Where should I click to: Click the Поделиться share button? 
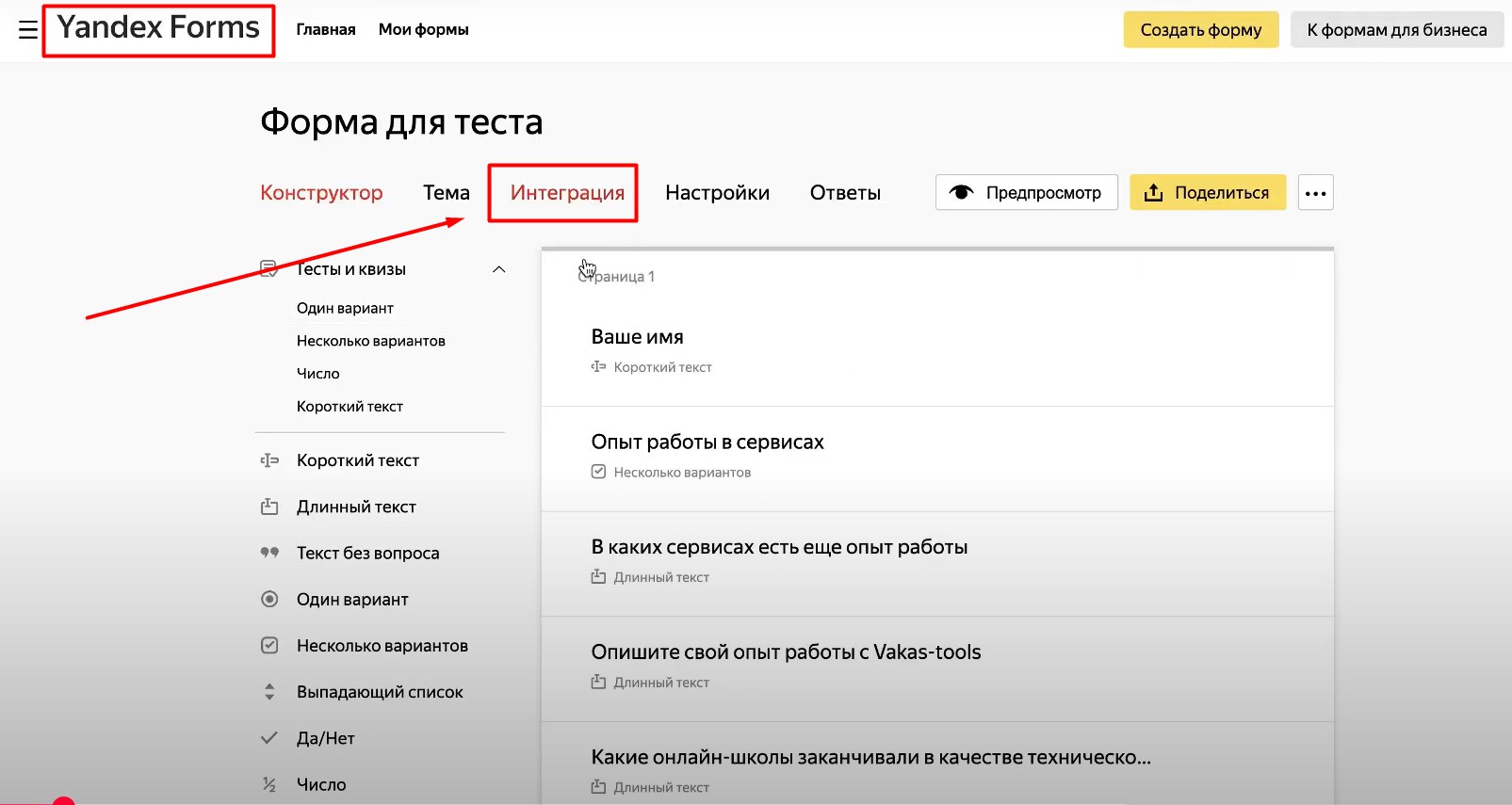click(1208, 193)
